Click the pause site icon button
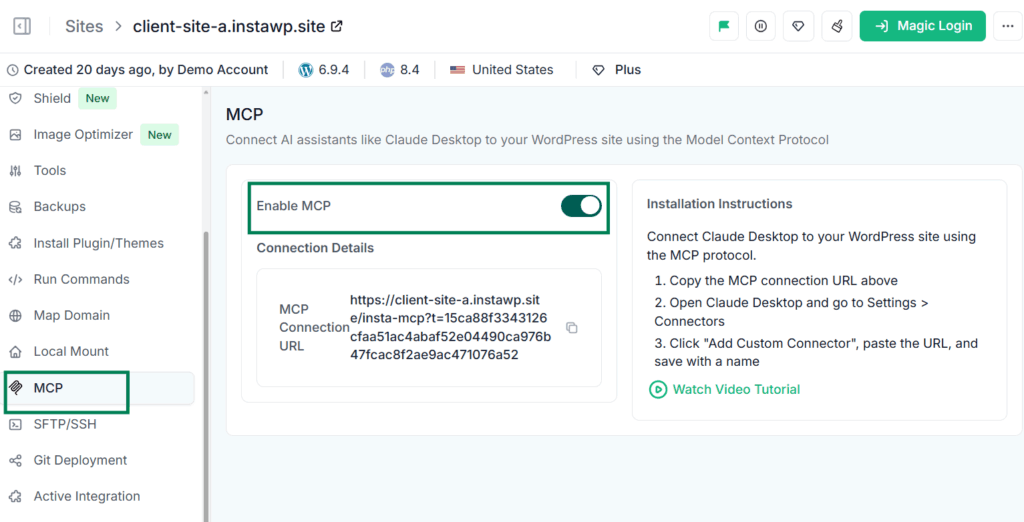The image size is (1024, 522). [761, 26]
